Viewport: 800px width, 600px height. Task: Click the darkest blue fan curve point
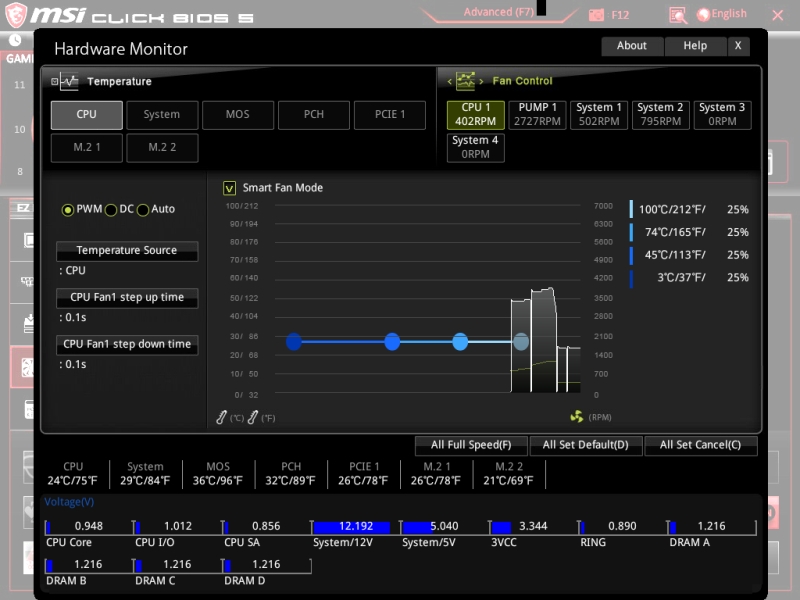(294, 342)
